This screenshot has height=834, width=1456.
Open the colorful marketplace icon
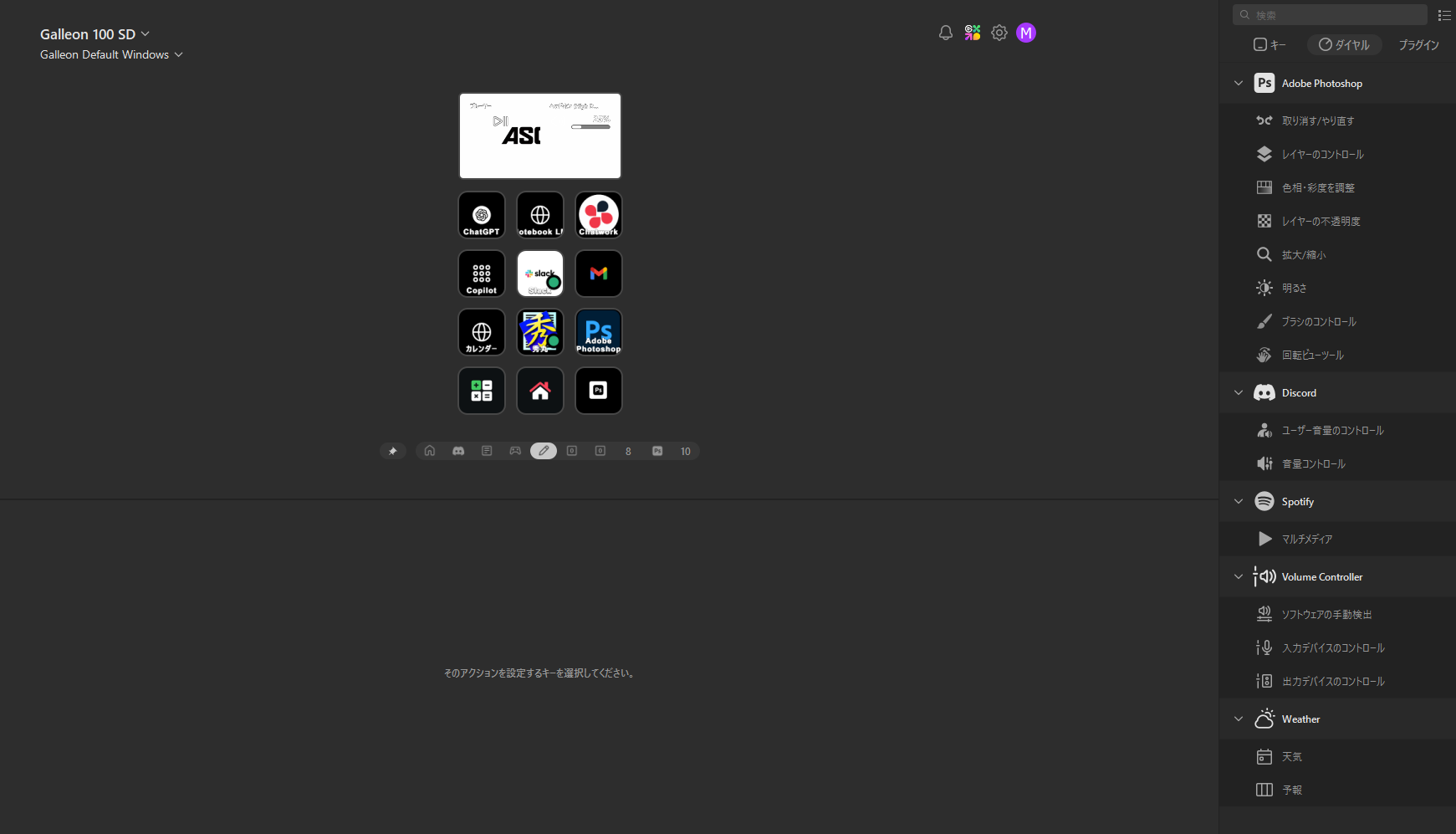click(973, 33)
